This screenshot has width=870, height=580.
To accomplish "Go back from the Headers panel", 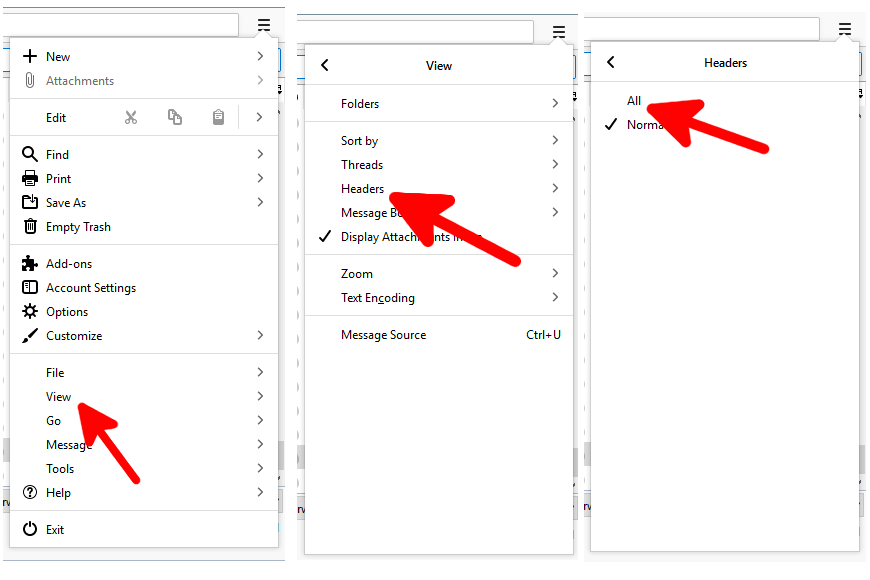I will pos(611,61).
